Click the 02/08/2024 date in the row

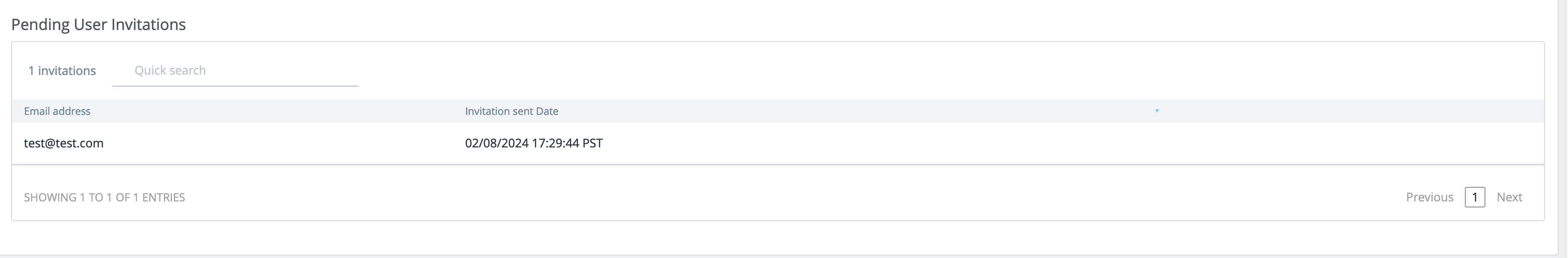[496, 143]
